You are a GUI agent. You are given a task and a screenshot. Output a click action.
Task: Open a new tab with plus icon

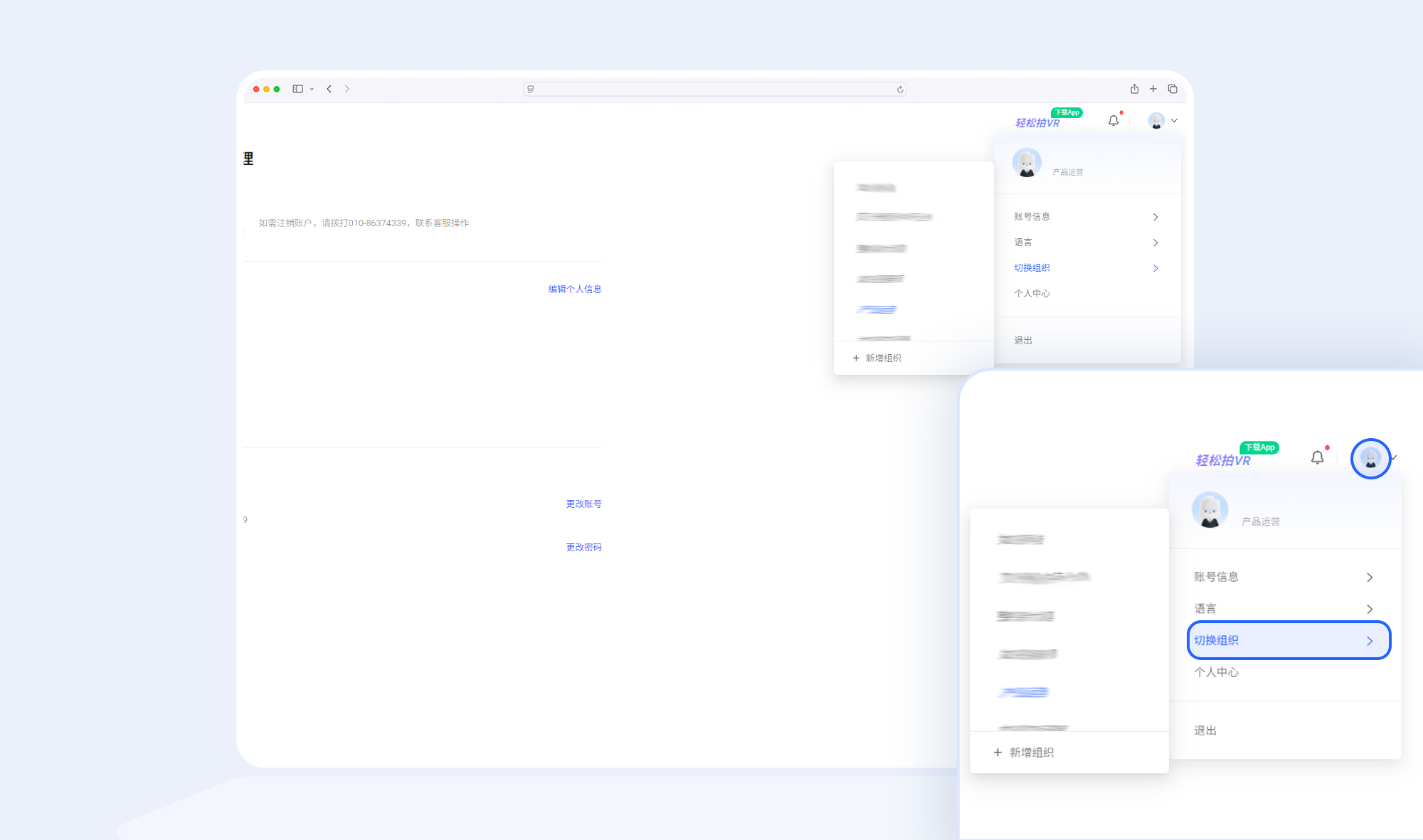(x=1153, y=89)
